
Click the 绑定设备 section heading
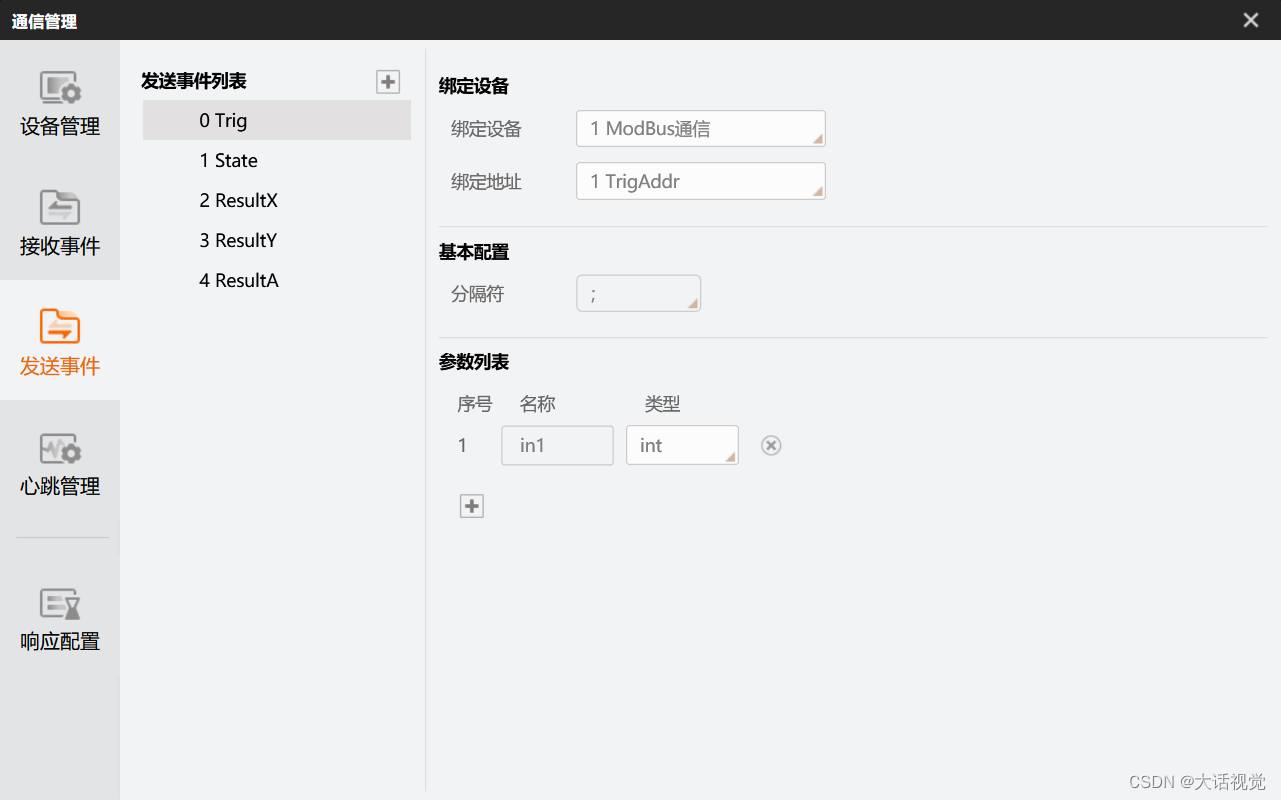474,86
